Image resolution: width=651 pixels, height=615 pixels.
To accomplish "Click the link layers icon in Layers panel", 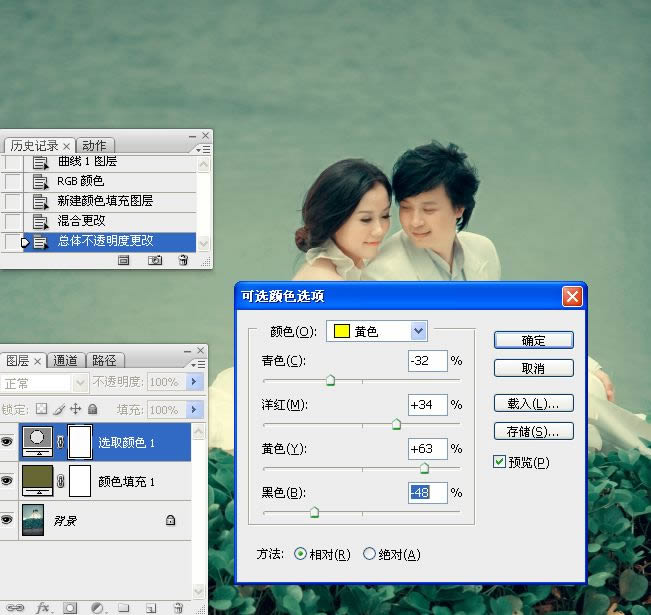I will pyautogui.click(x=16, y=607).
